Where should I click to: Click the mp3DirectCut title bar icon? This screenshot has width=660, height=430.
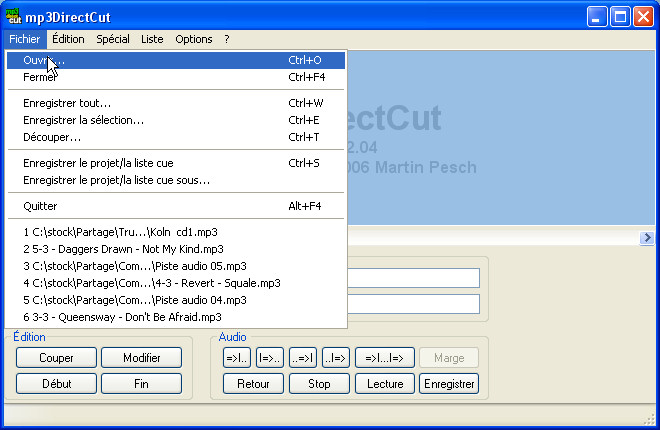click(x=14, y=16)
